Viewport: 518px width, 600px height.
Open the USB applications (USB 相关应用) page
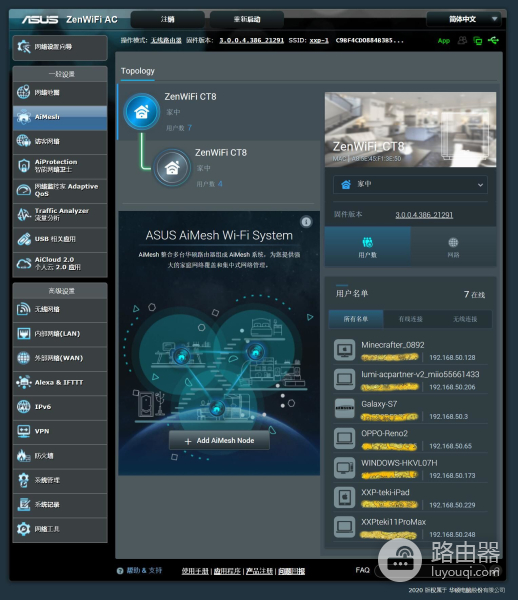pyautogui.click(x=60, y=239)
